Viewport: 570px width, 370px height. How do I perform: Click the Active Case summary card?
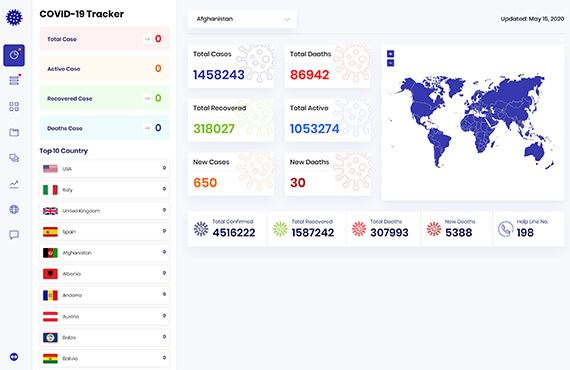104,68
